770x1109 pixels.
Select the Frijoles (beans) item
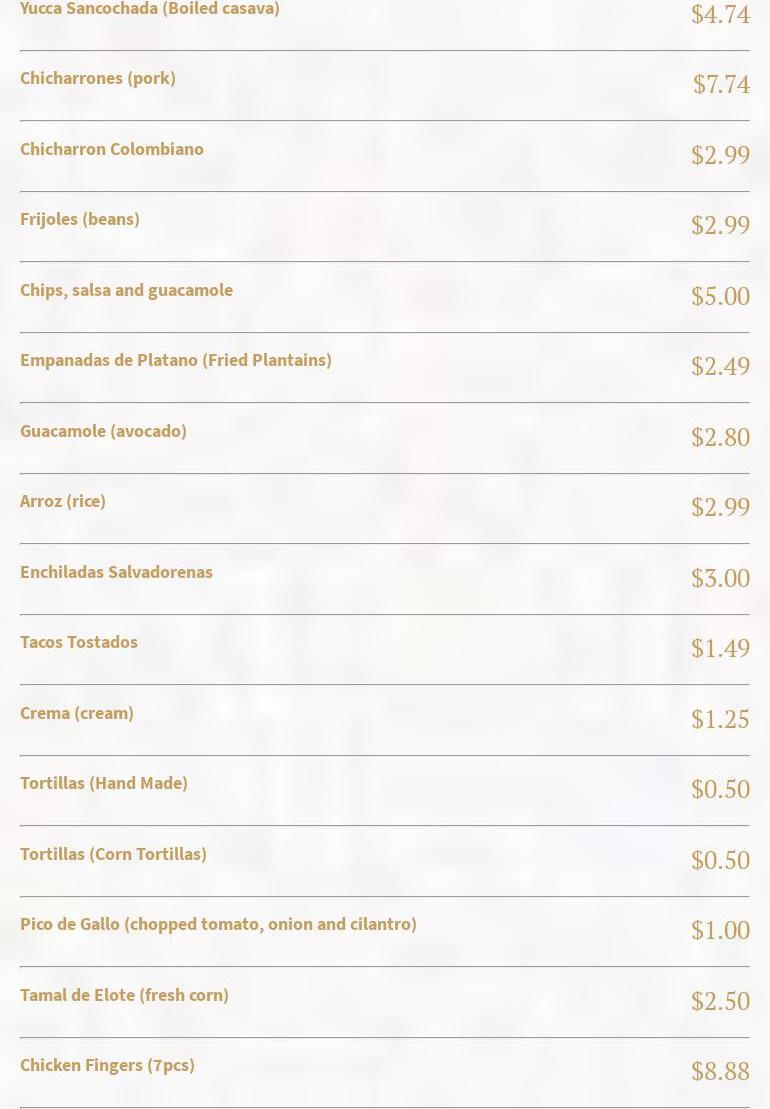[80, 219]
